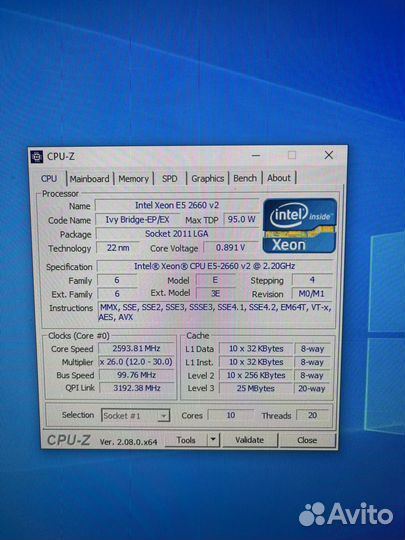Click the CPU-Z title bar app icon
The width and height of the screenshot is (405, 540).
[x=37, y=156]
